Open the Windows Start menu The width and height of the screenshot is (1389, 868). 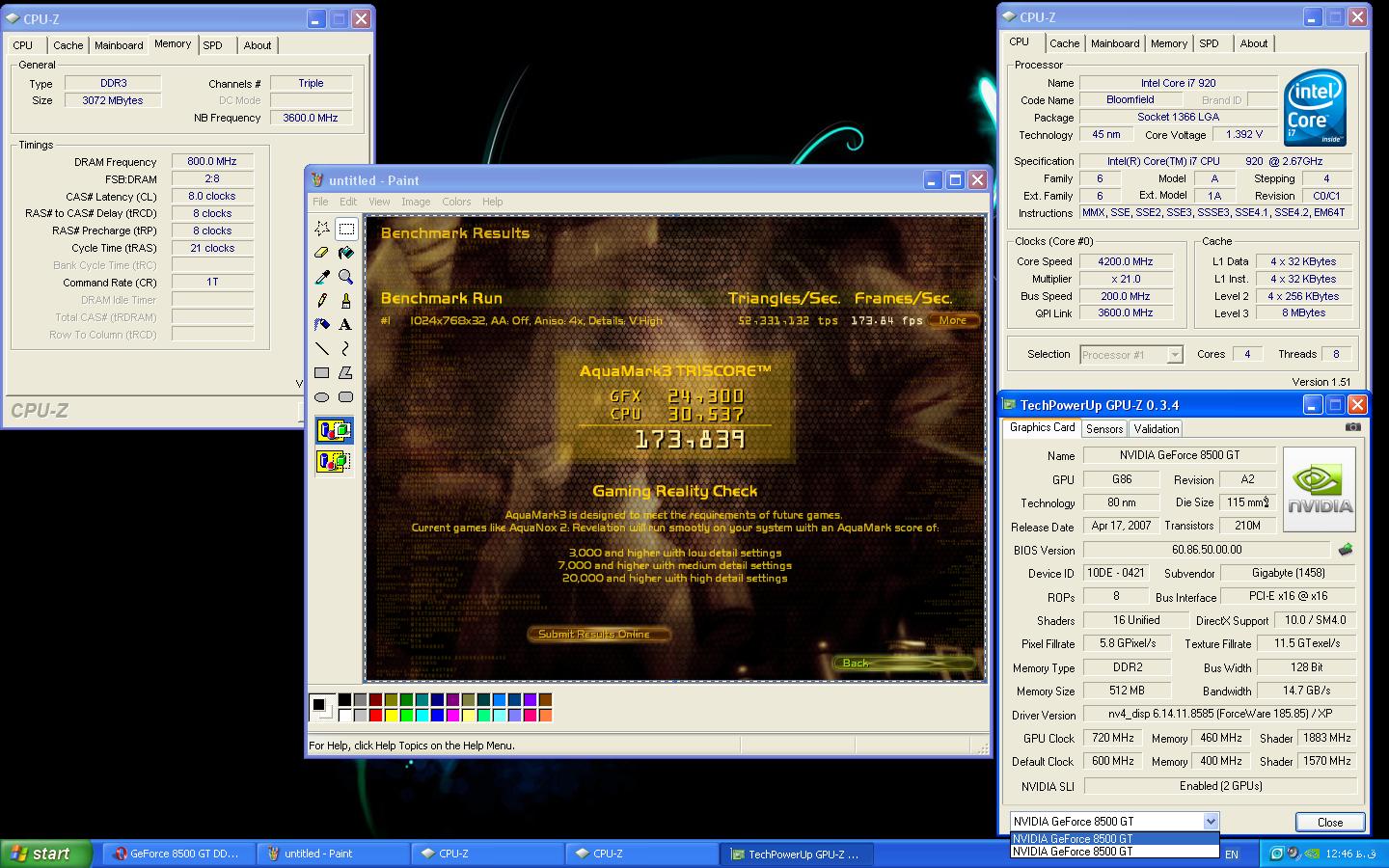coord(46,854)
